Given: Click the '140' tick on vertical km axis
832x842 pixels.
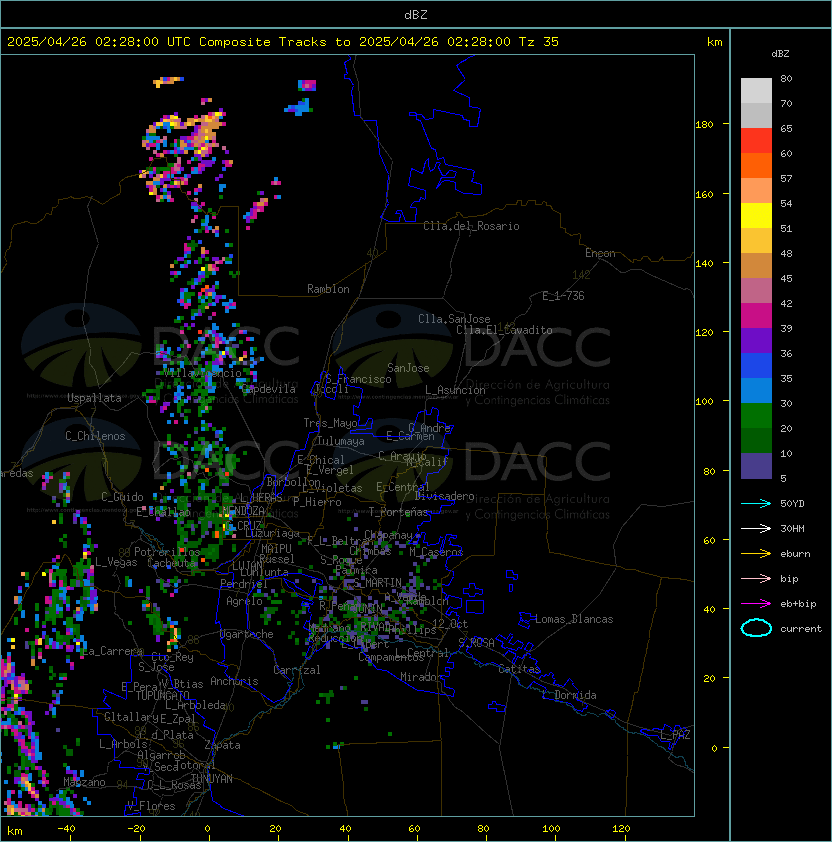Looking at the screenshot, I should click(704, 263).
